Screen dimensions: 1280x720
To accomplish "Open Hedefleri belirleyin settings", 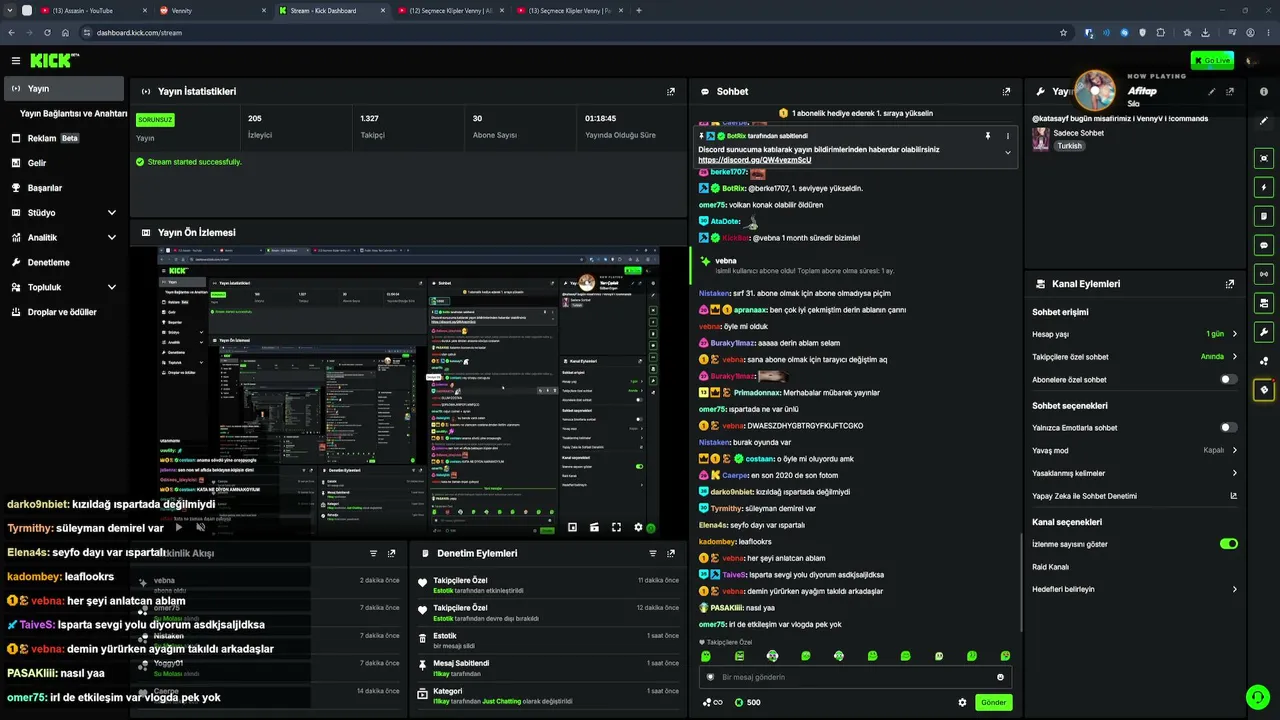I will tap(1134, 589).
